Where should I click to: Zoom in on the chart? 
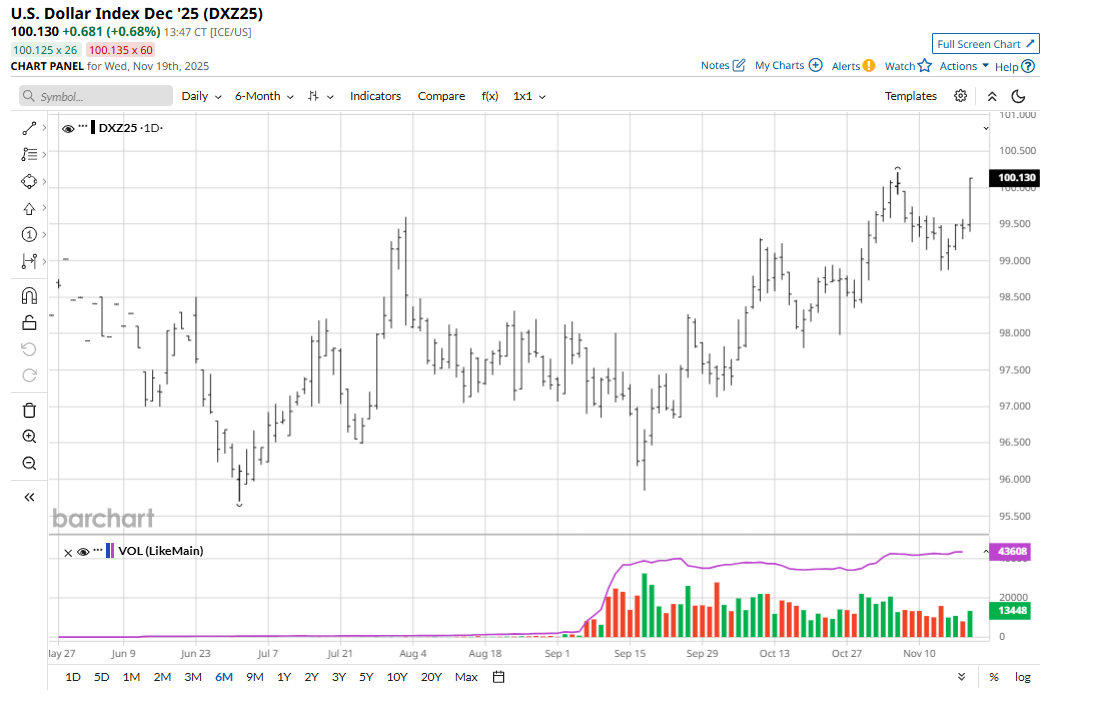(x=29, y=437)
